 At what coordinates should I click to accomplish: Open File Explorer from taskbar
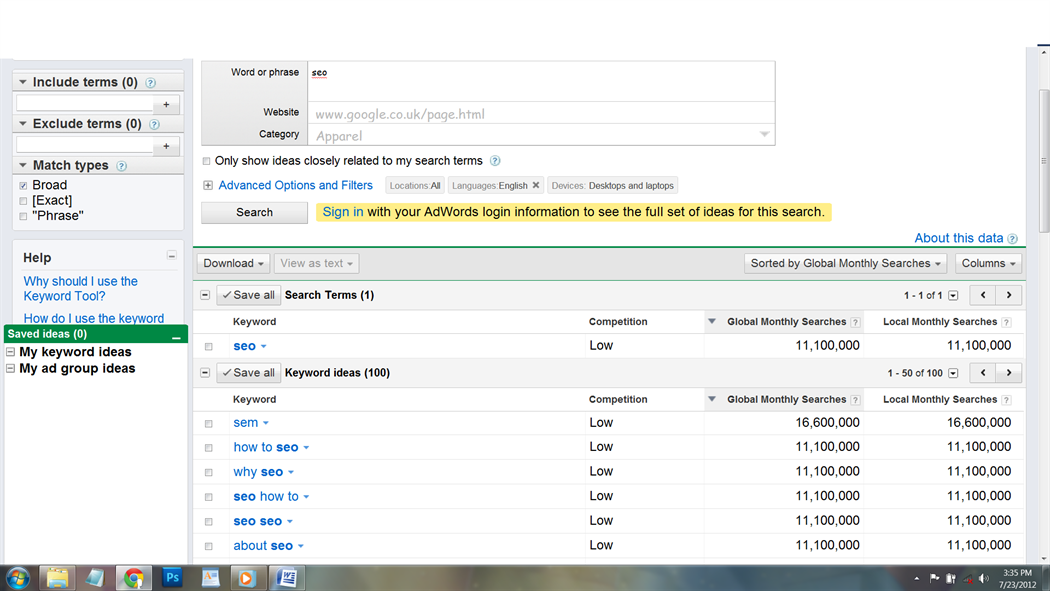[x=57, y=578]
